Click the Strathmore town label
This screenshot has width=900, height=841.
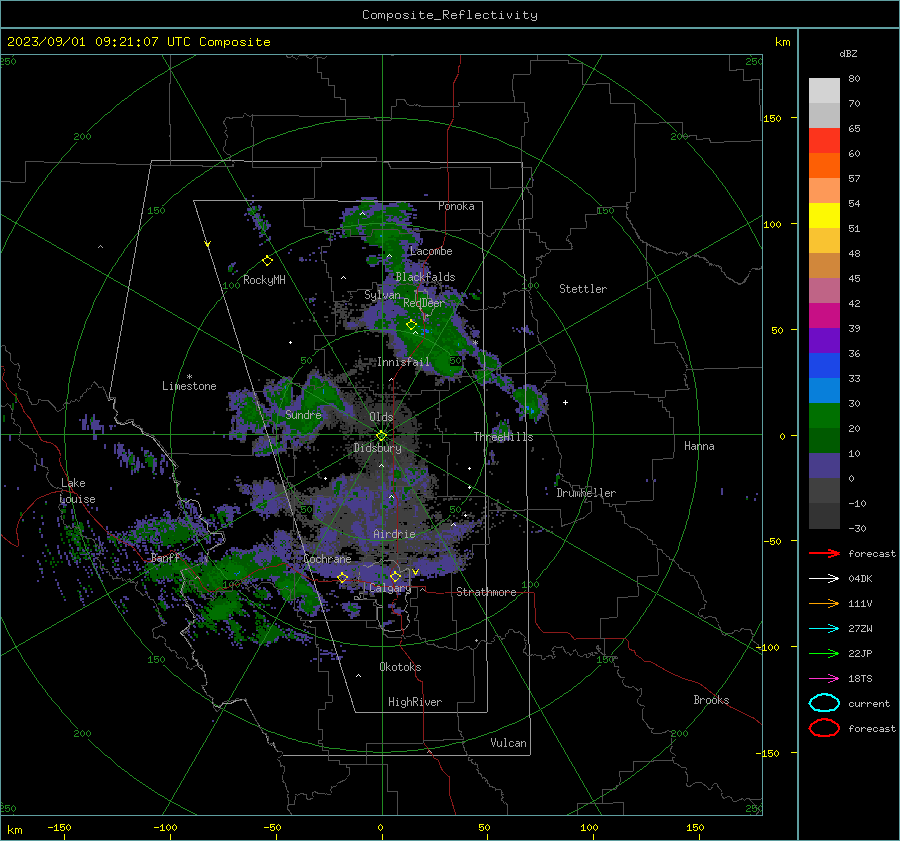[x=486, y=592]
